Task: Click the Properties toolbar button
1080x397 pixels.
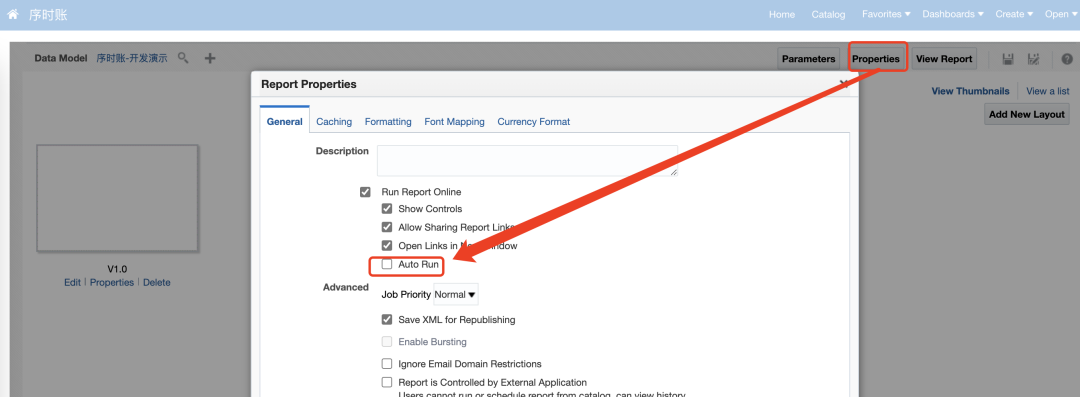Action: click(875, 59)
